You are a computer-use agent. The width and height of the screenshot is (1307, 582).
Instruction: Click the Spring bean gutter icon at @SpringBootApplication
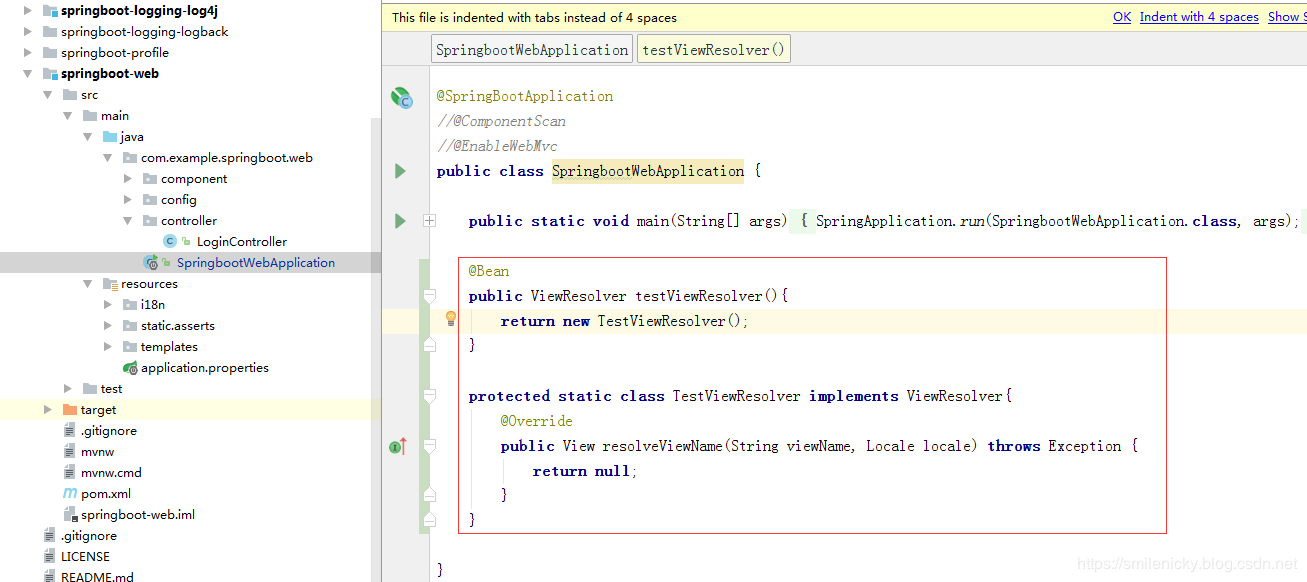pyautogui.click(x=401, y=97)
